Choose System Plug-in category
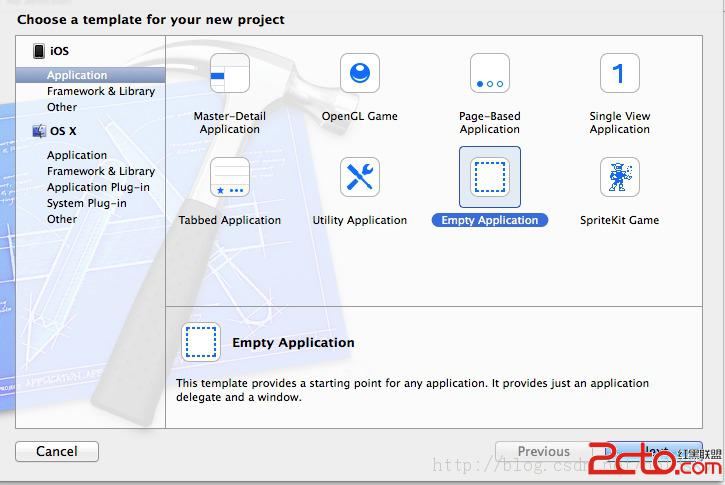The width and height of the screenshot is (725, 485). tap(86, 203)
